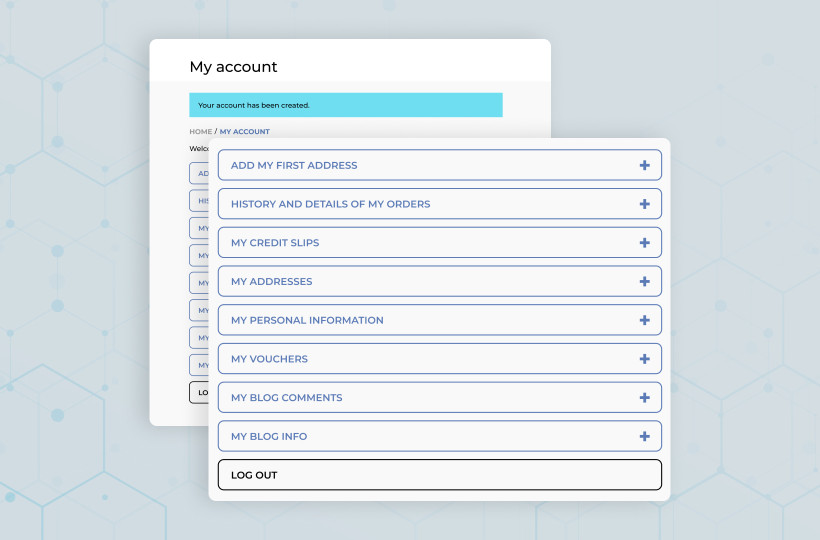Viewport: 820px width, 540px height.
Task: Click the plus icon beside Add My First Address
Action: point(644,165)
